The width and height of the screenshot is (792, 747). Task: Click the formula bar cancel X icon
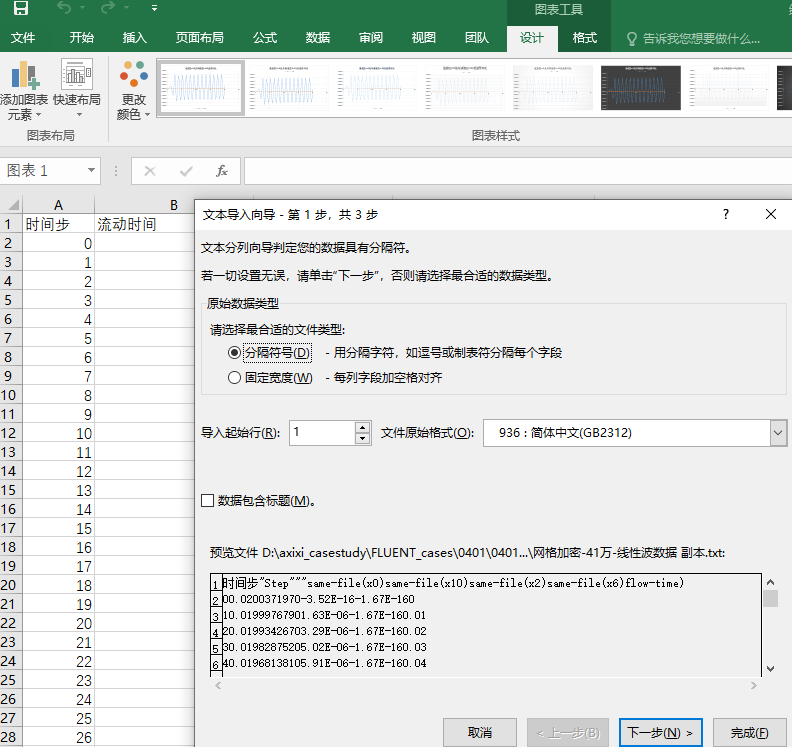(150, 171)
